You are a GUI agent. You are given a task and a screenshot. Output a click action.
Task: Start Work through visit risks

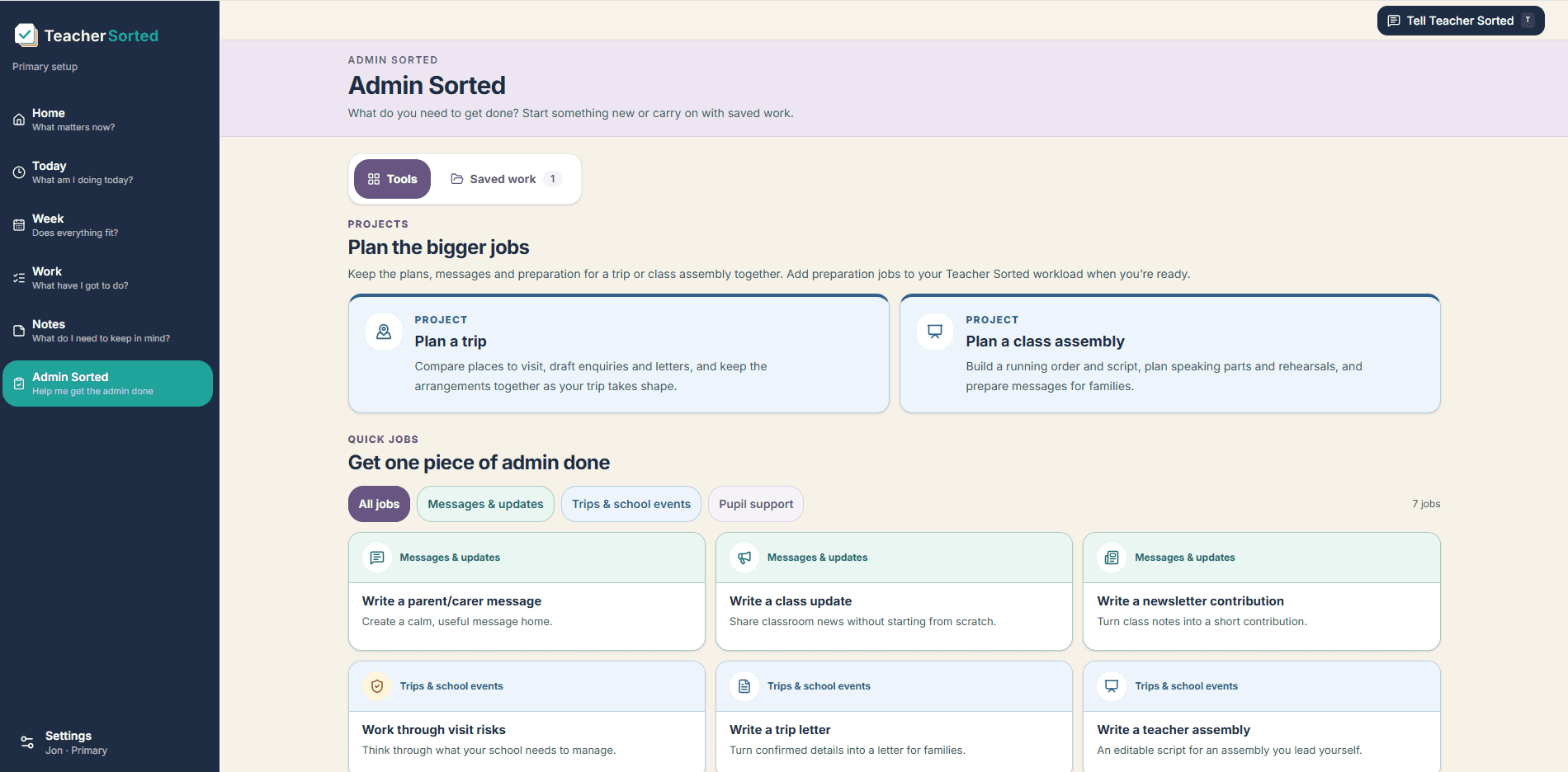[527, 717]
